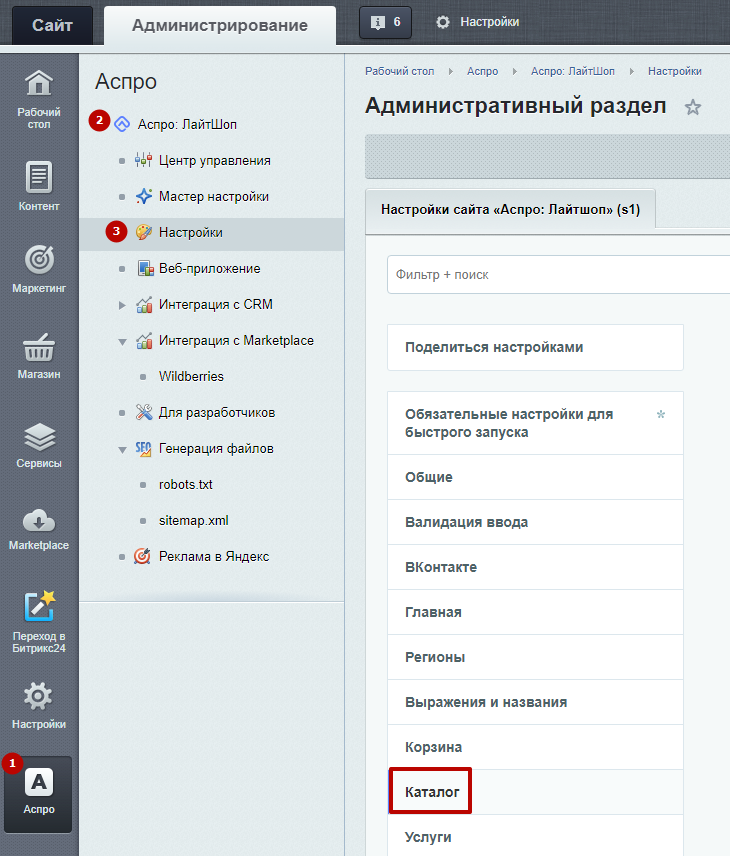Follow the Настройки breadcrumb link

tap(675, 71)
